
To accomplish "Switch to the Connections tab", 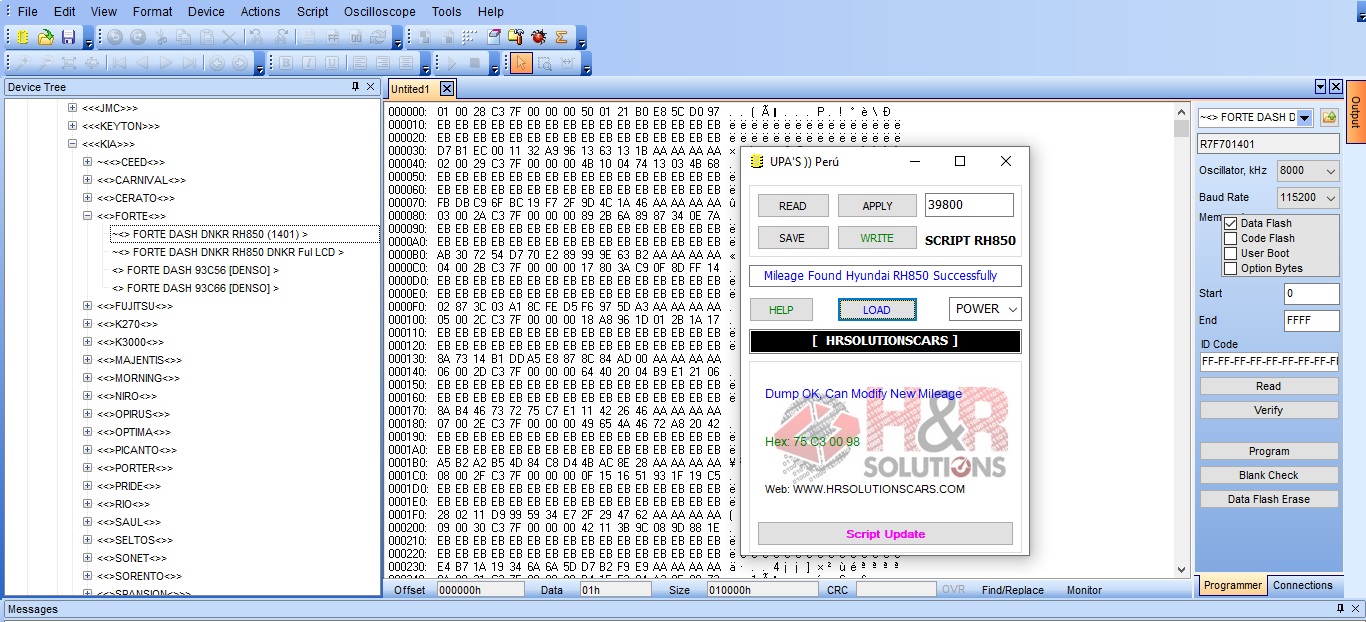I will 1302,586.
